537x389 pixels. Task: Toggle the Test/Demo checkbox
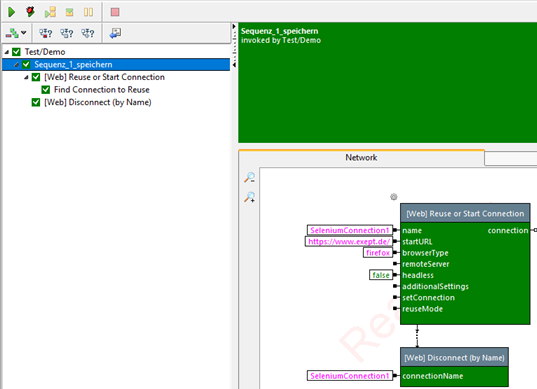coord(16,52)
